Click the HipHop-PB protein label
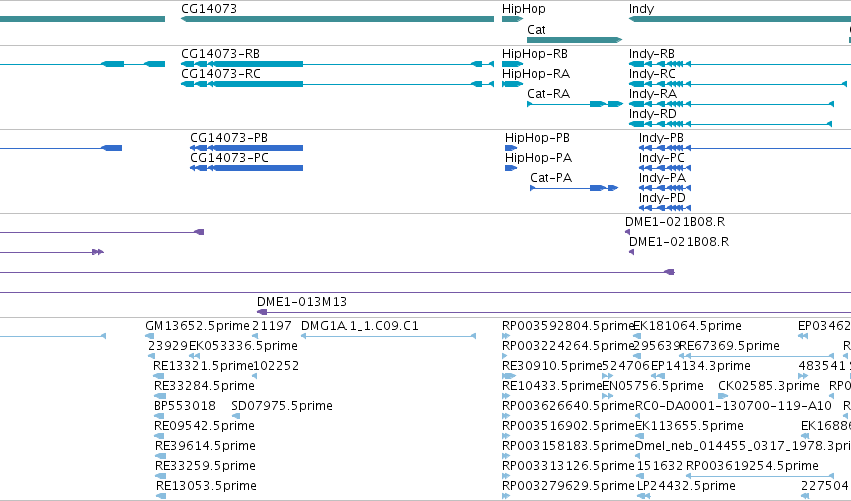This screenshot has width=851, height=501. point(537,138)
